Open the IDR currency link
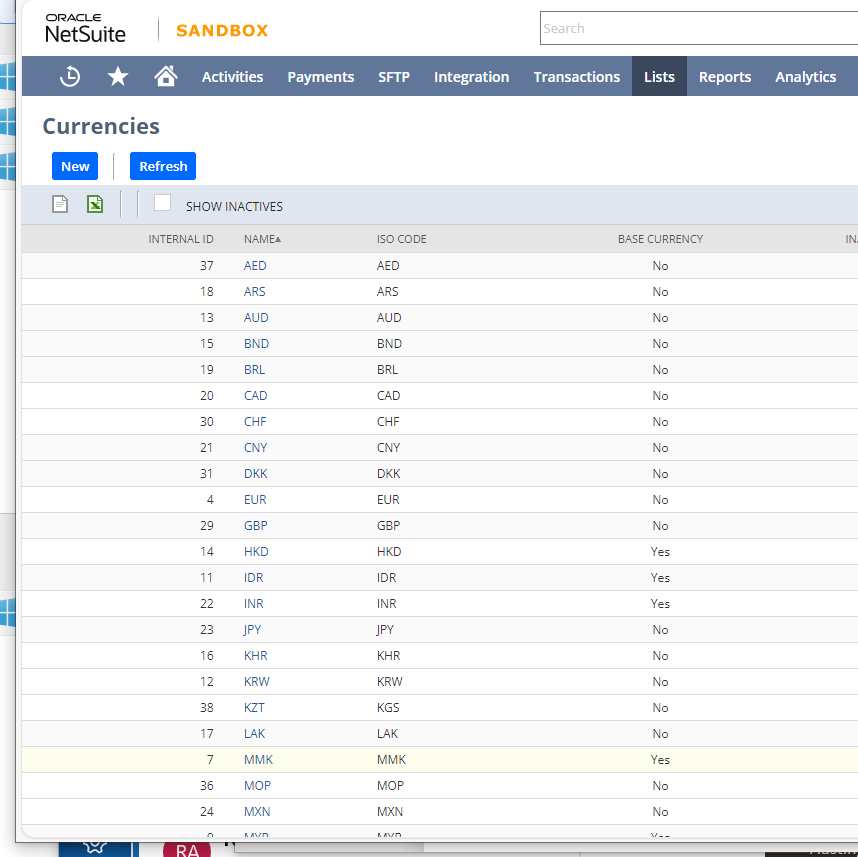Image resolution: width=858 pixels, height=857 pixels. point(253,577)
